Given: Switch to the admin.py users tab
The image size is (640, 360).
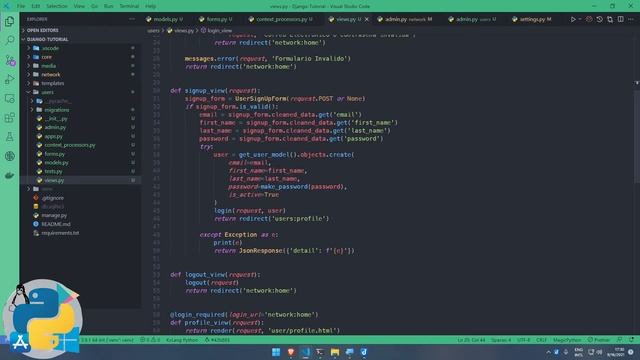Looking at the screenshot, I should (x=472, y=19).
